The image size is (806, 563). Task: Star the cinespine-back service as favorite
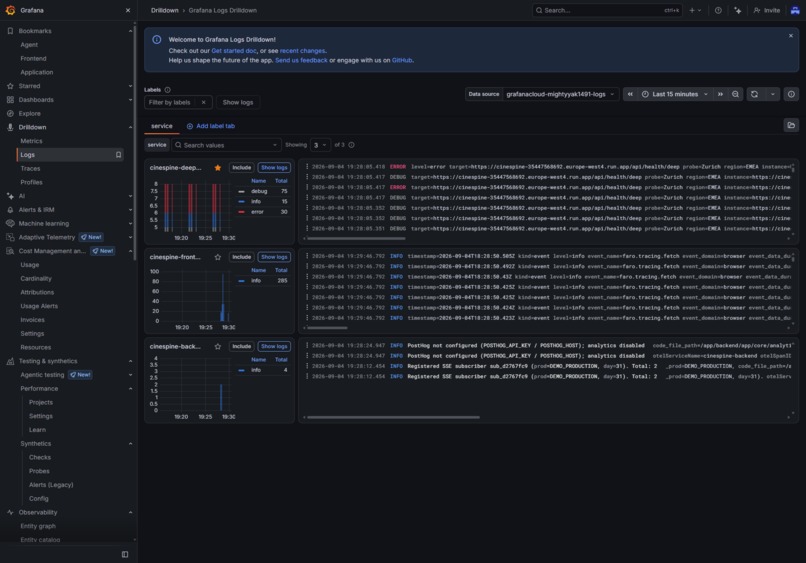(217, 347)
